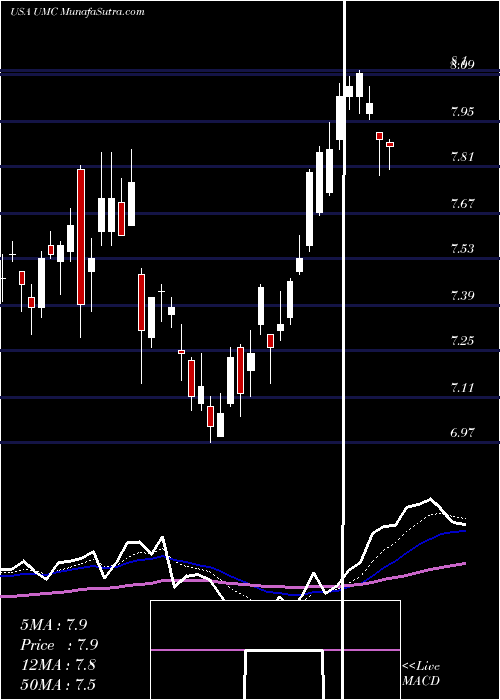The width and height of the screenshot is (500, 700).
Task: Click the 7.95 price axis label
Action: point(463,111)
